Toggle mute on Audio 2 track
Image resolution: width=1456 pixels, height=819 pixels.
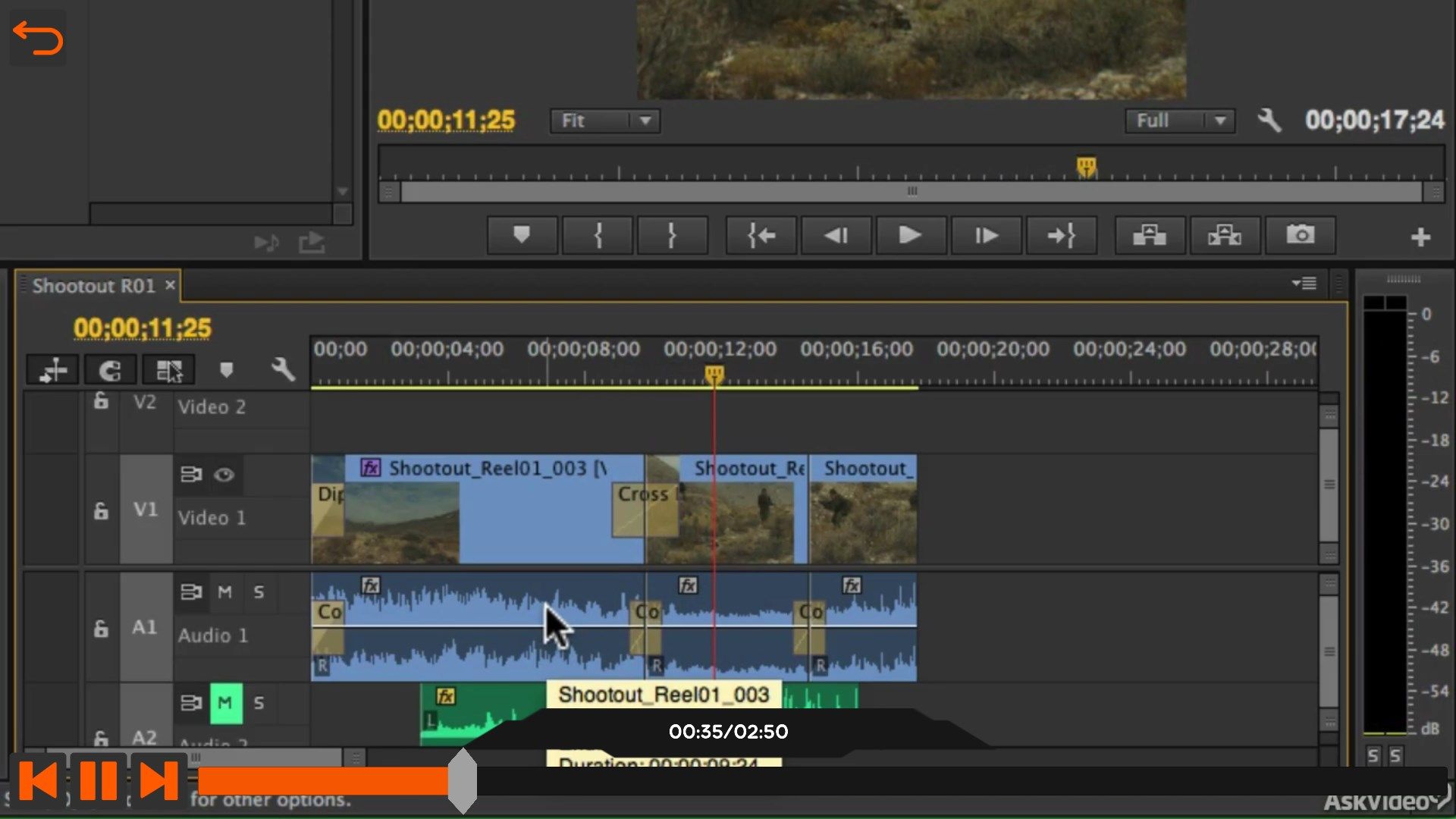tap(225, 702)
